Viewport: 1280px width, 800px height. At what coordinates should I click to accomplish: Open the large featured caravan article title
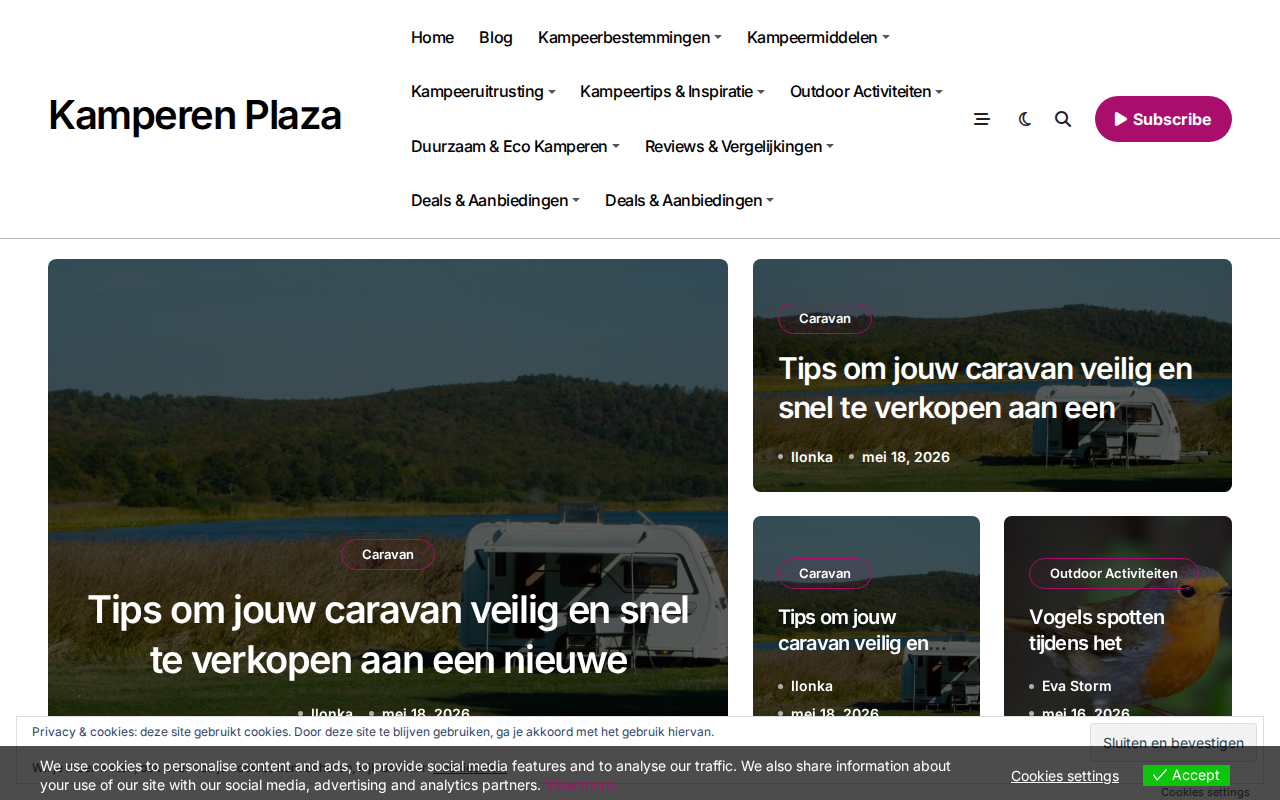388,634
